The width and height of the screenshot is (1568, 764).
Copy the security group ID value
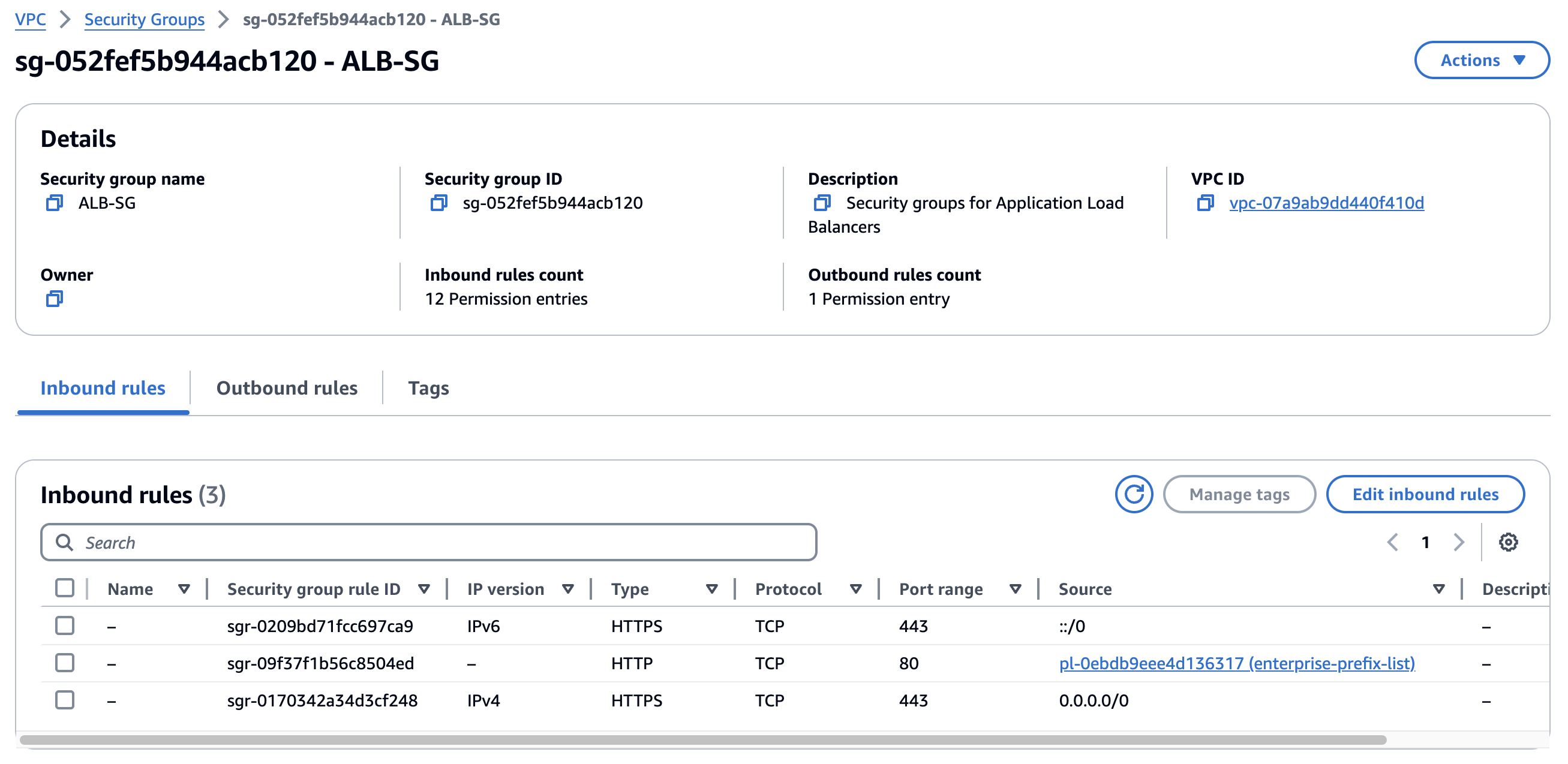438,203
